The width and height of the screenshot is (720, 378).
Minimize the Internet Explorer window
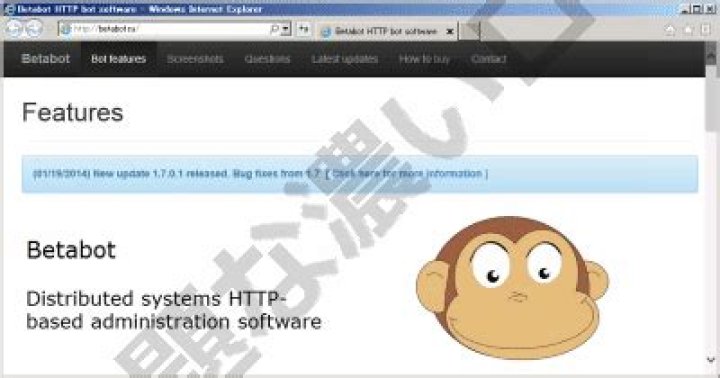[x=685, y=9]
